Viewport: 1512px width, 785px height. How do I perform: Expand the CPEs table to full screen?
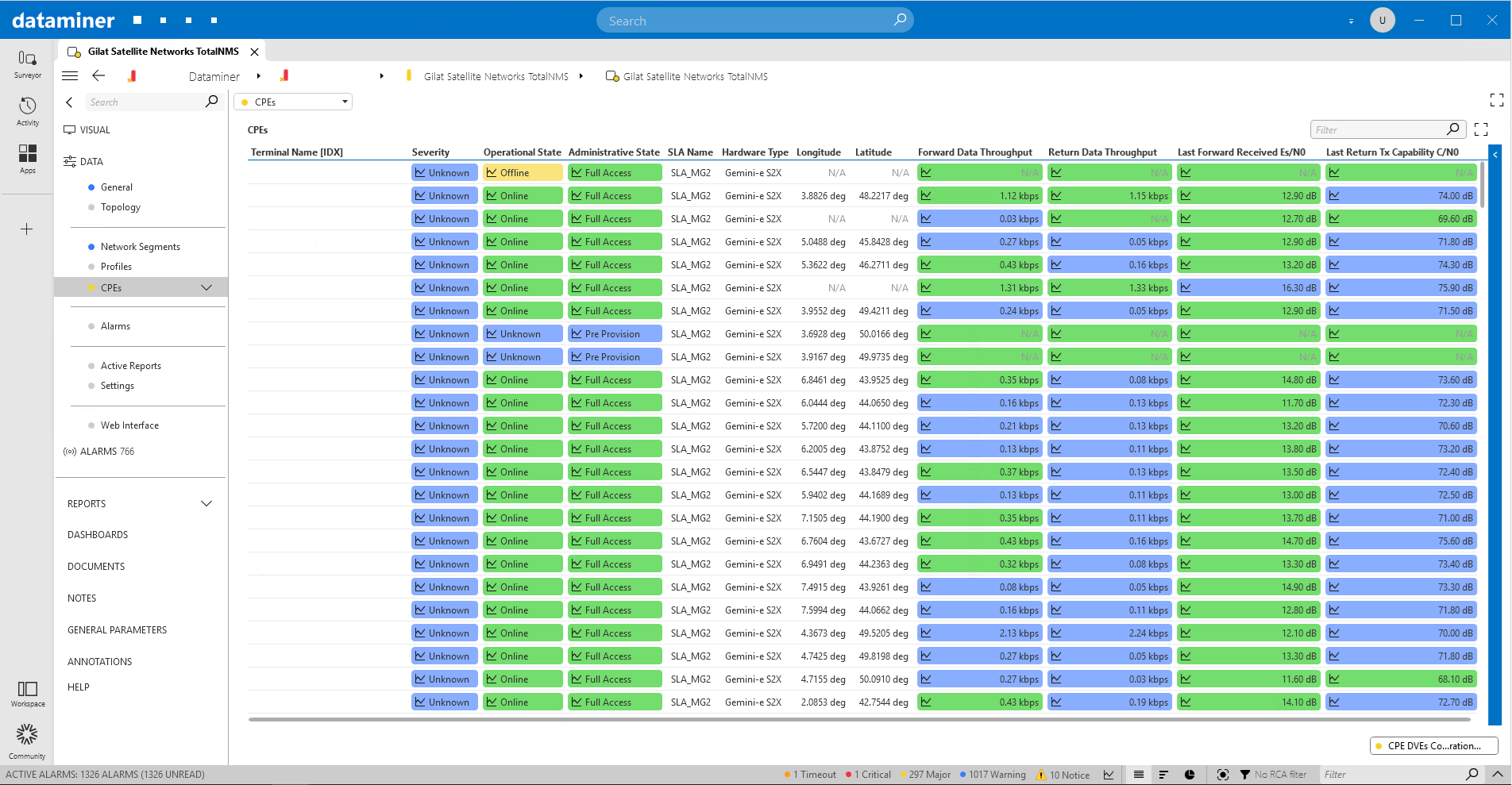(x=1481, y=129)
